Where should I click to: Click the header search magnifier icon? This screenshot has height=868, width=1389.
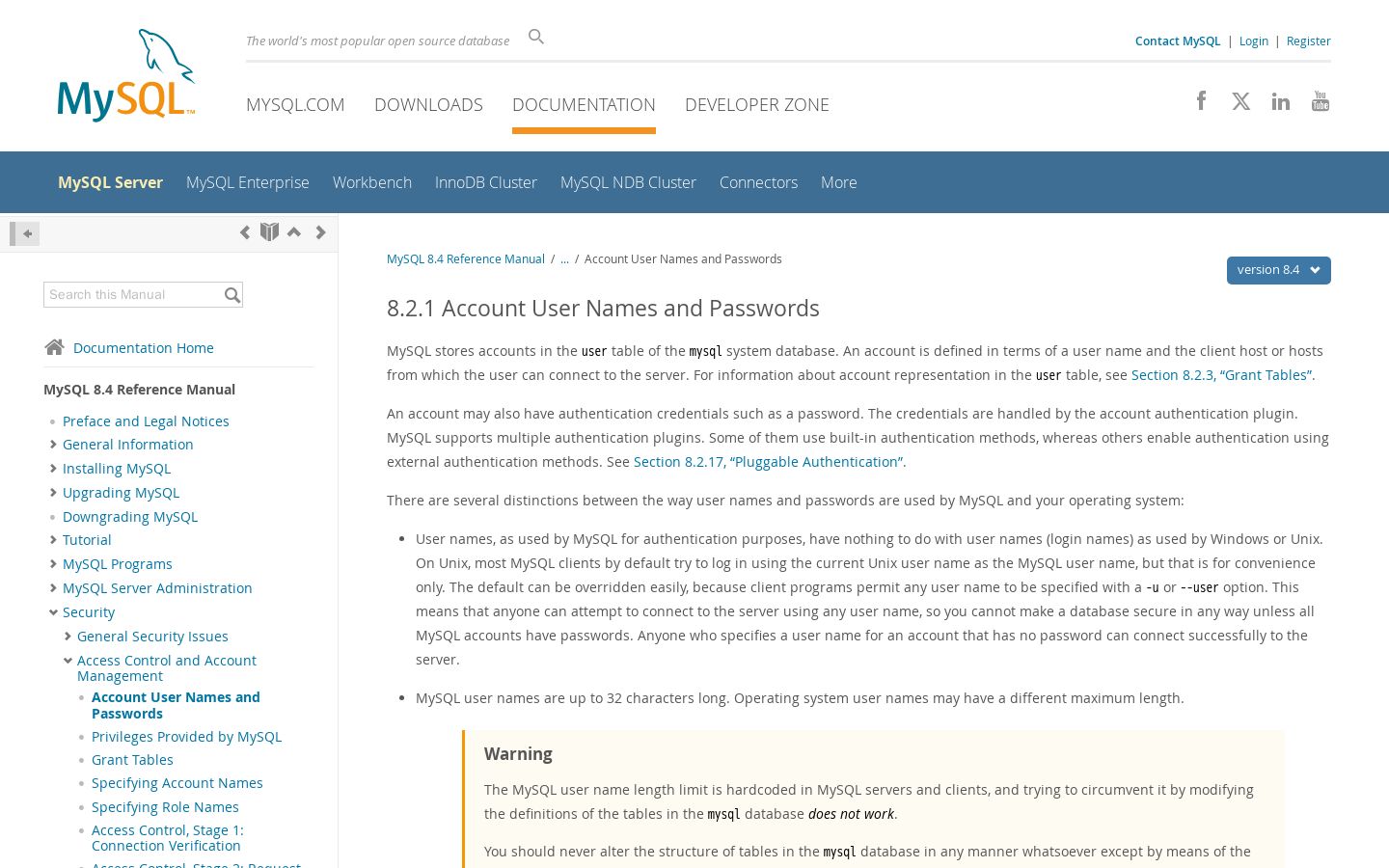(x=536, y=38)
